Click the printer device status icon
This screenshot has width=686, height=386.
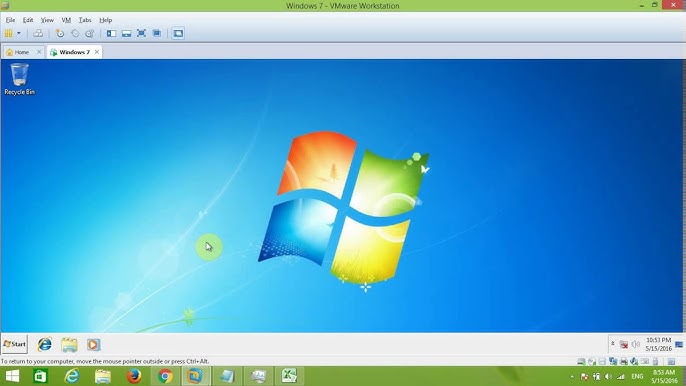click(624, 361)
